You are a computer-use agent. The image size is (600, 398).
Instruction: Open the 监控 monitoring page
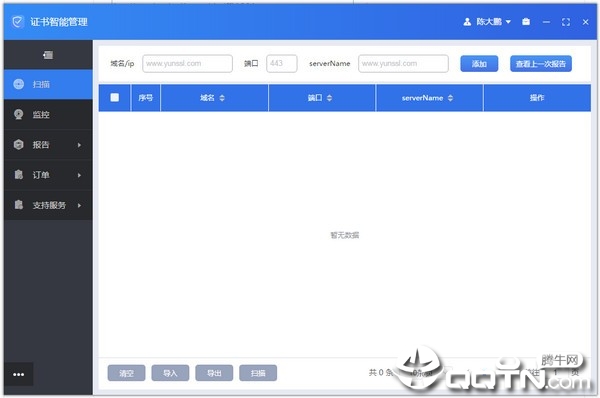(x=48, y=114)
